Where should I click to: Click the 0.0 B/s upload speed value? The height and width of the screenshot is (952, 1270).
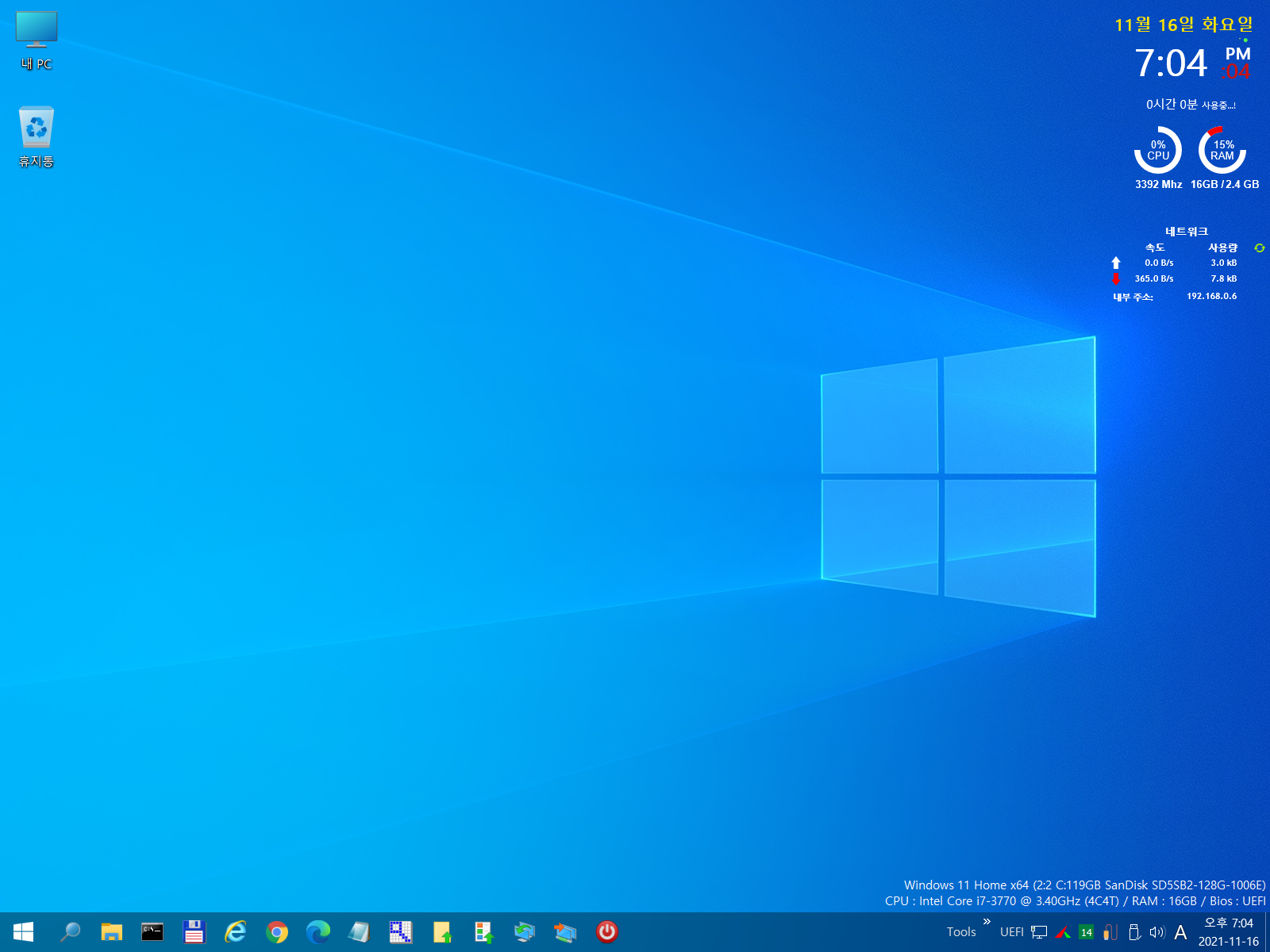(1159, 263)
